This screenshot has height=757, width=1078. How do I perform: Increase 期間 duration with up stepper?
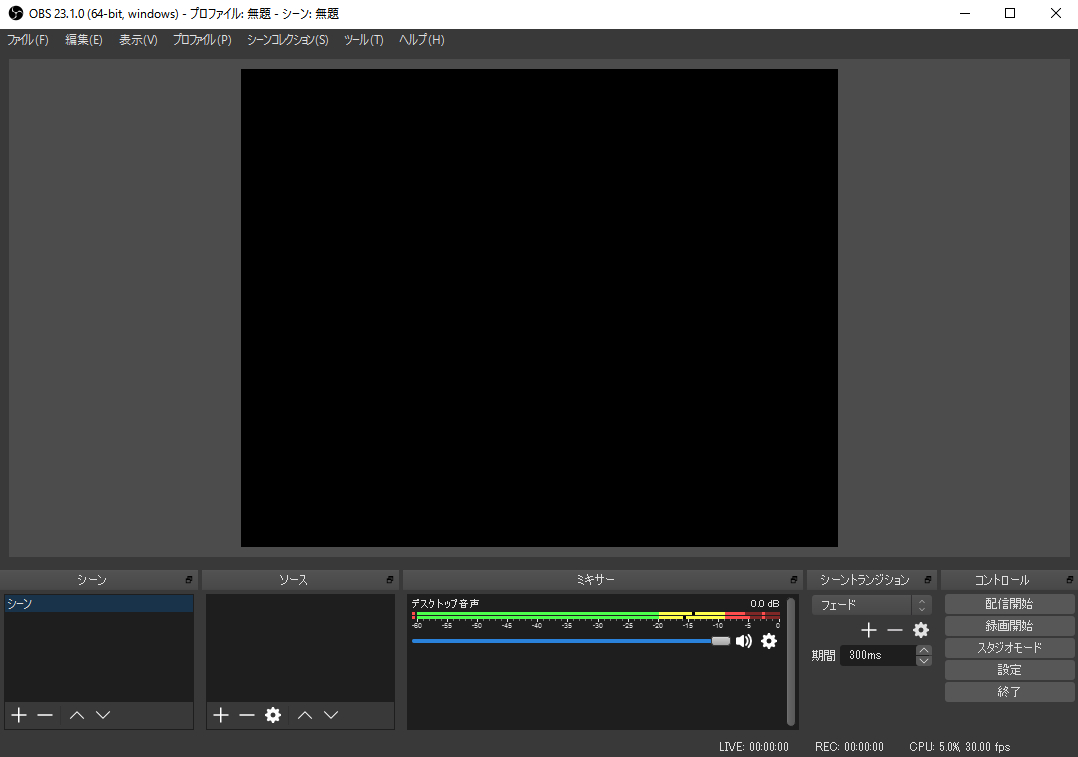[924, 650]
